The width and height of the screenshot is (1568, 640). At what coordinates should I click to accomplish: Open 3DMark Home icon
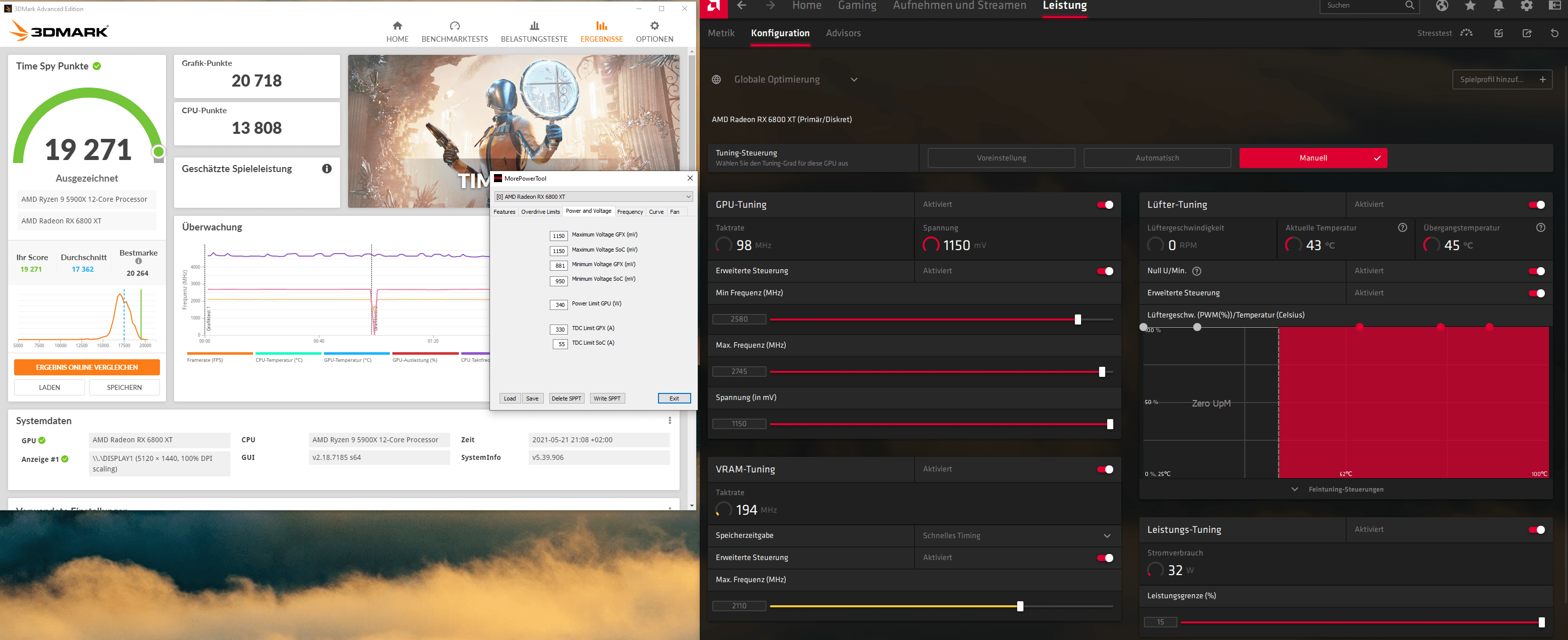click(397, 31)
